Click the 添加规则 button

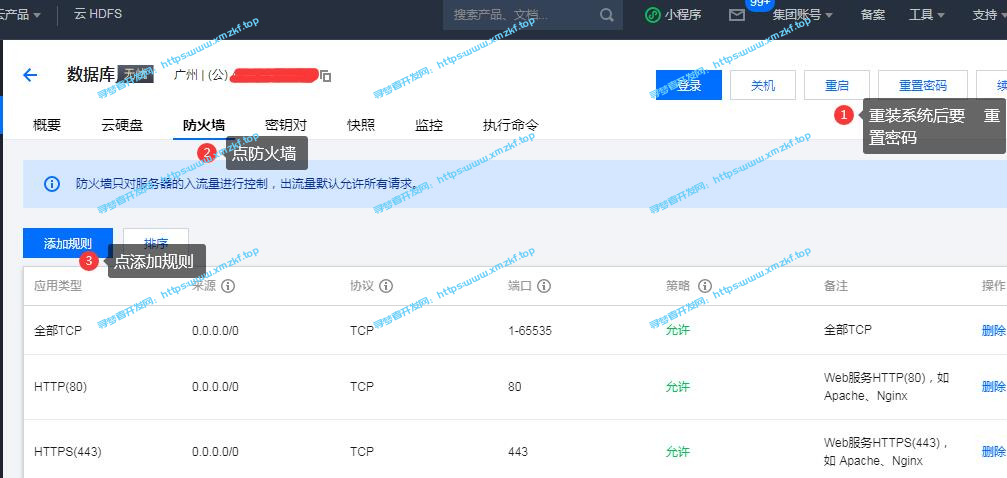point(68,243)
